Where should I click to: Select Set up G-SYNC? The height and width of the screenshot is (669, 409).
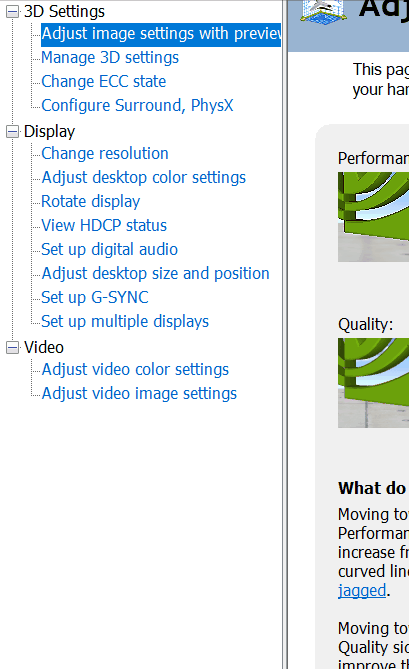(x=95, y=297)
